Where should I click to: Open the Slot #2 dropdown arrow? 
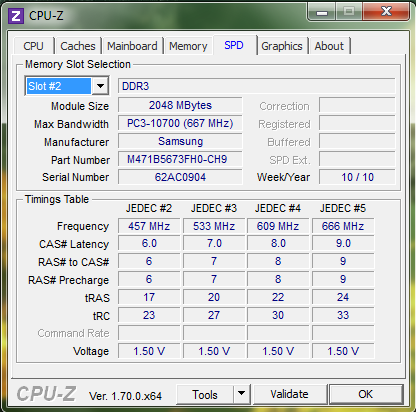[x=100, y=86]
